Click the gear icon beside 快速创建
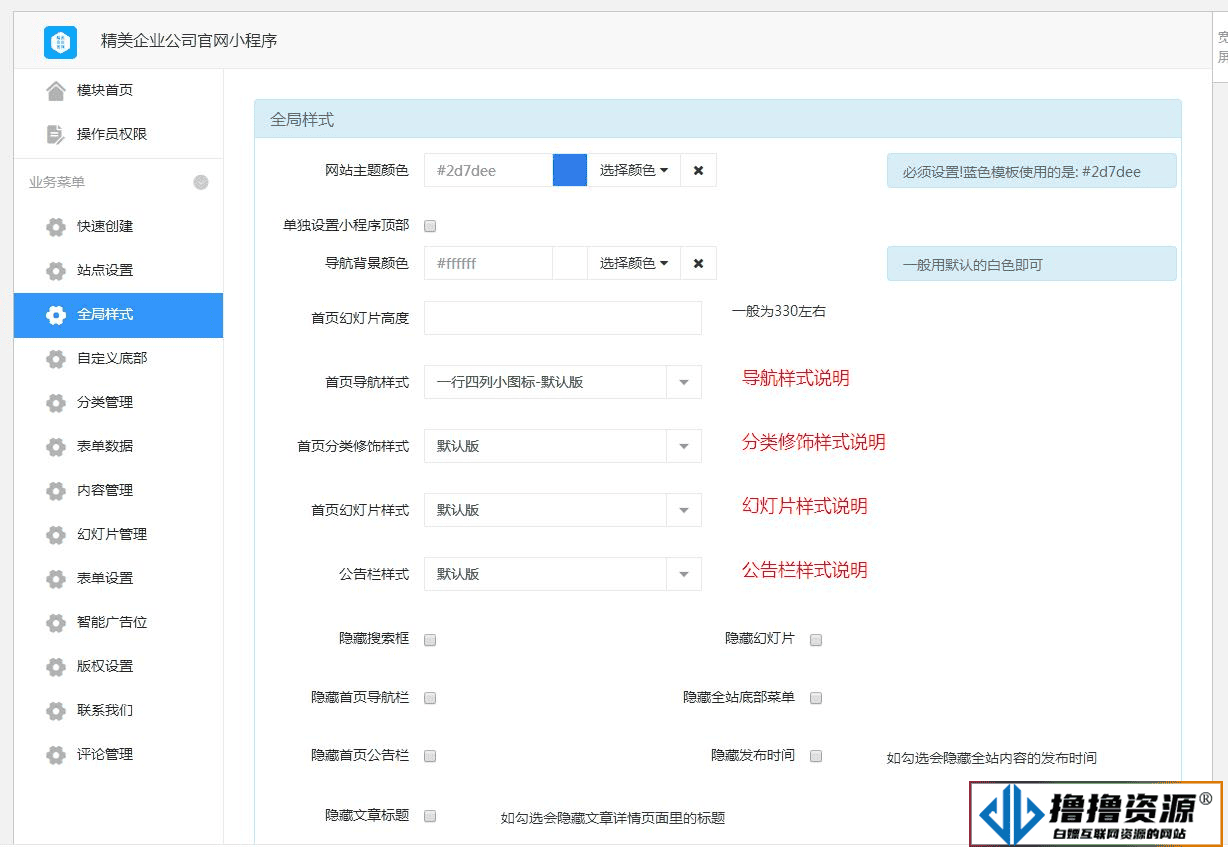Image resolution: width=1228 pixels, height=847 pixels. click(x=56, y=226)
